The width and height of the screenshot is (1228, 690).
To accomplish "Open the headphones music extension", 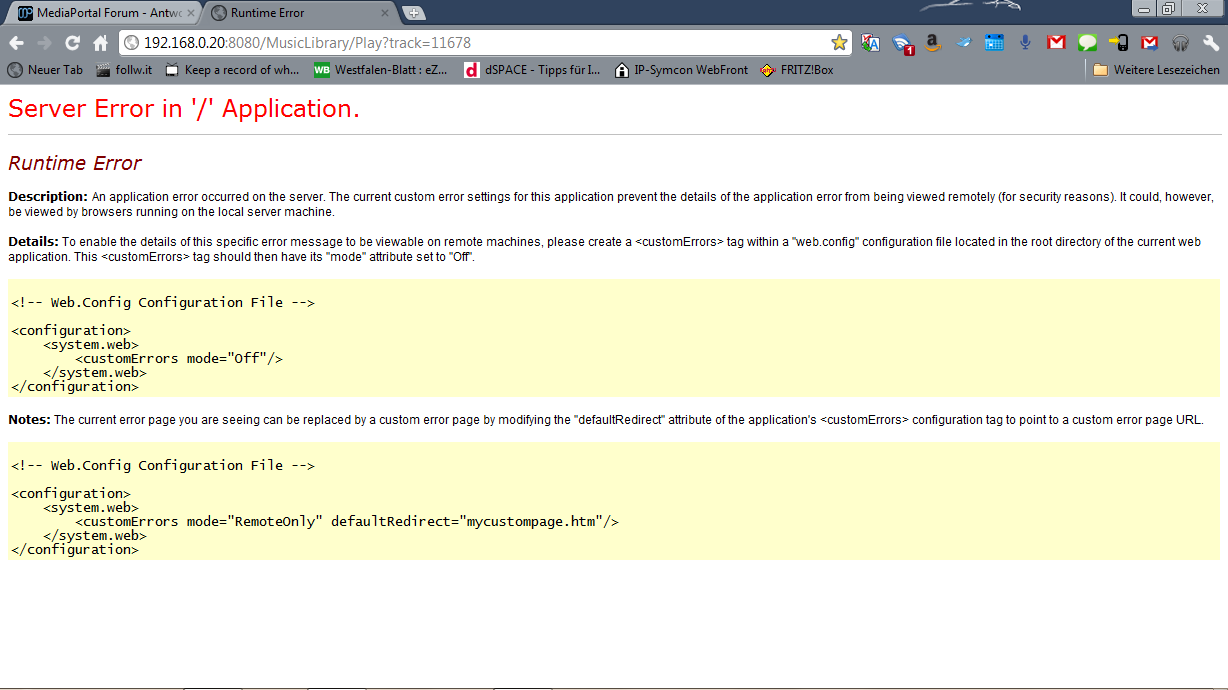I will [x=1181, y=43].
